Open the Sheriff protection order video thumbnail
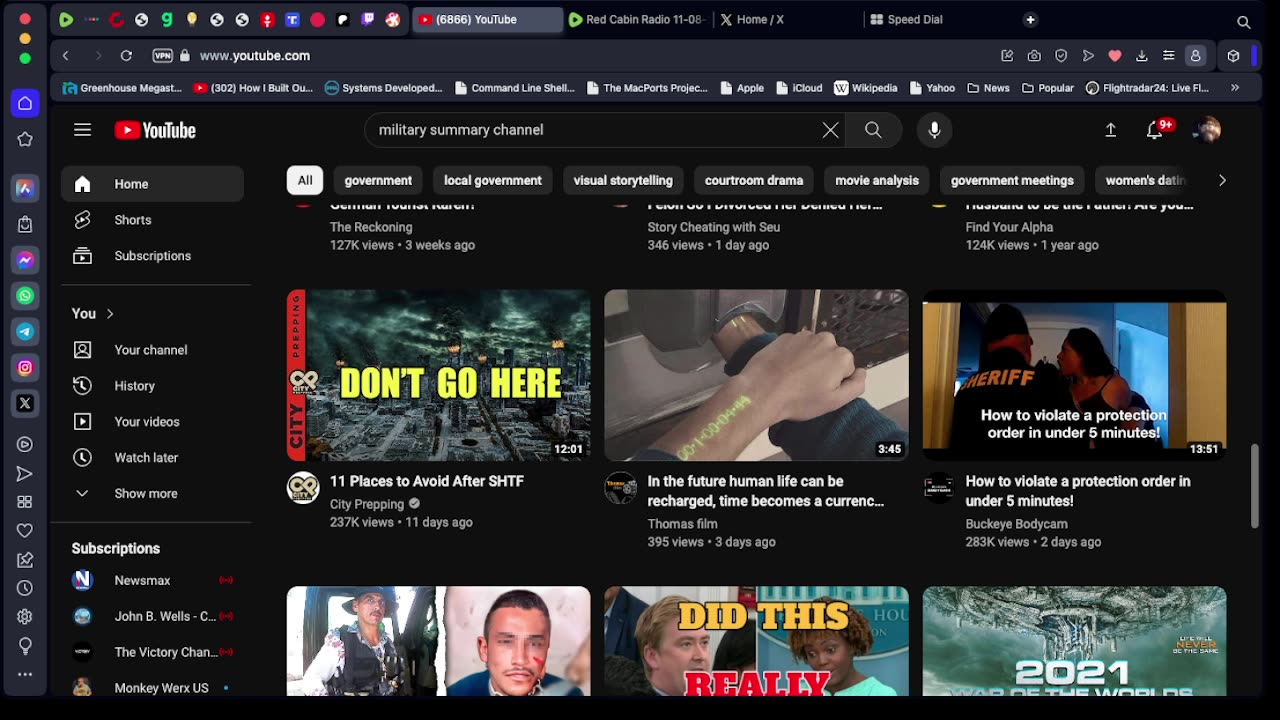This screenshot has width=1280, height=720. [1074, 375]
